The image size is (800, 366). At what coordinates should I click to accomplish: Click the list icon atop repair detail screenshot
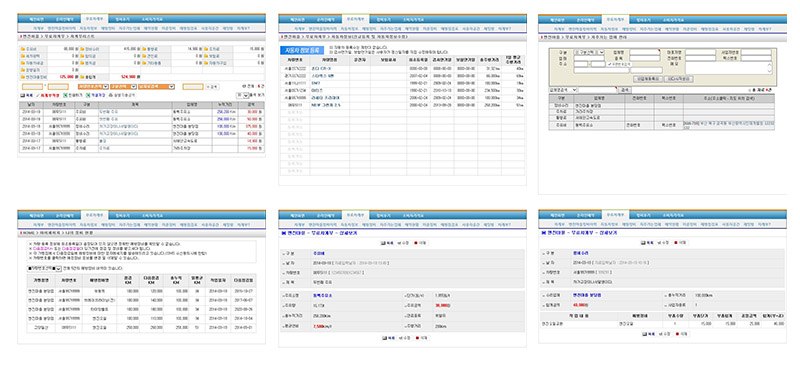[643, 242]
